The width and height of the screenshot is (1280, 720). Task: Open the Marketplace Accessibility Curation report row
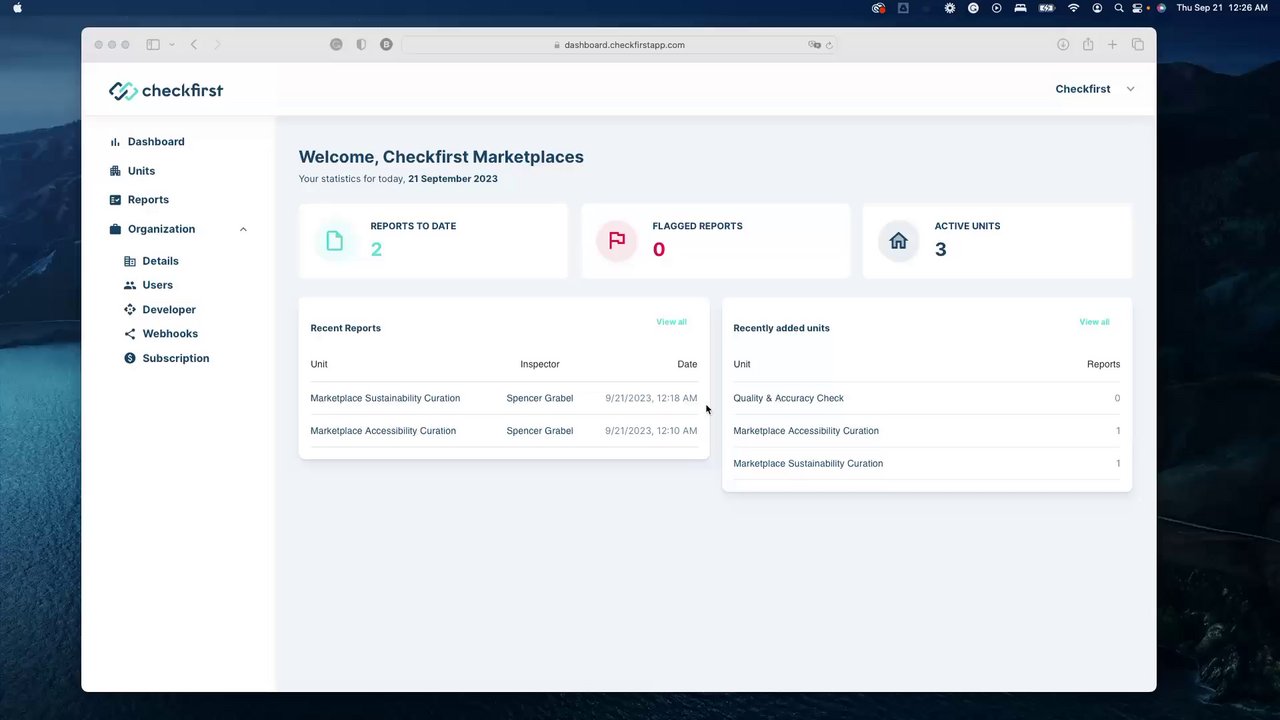pyautogui.click(x=504, y=431)
